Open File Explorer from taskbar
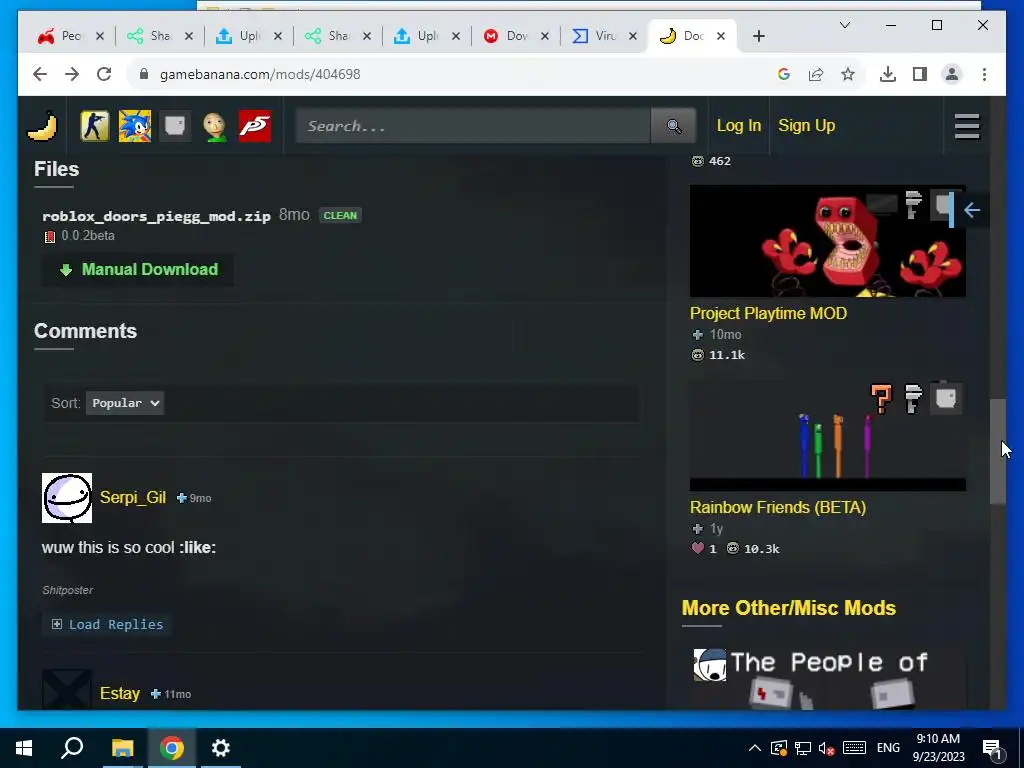The image size is (1024, 768). click(x=122, y=748)
